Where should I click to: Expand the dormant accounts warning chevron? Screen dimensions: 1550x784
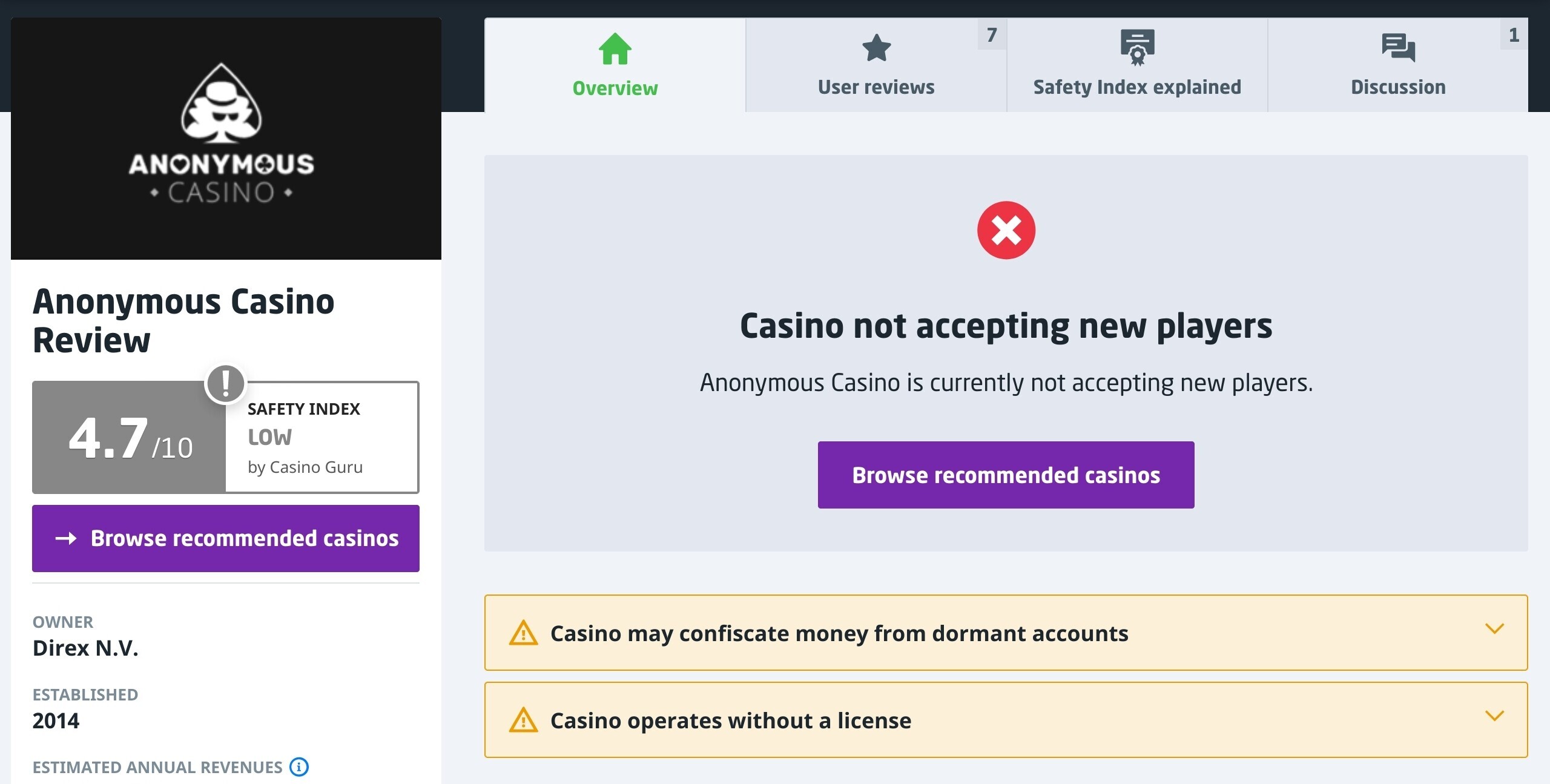[x=1494, y=629]
